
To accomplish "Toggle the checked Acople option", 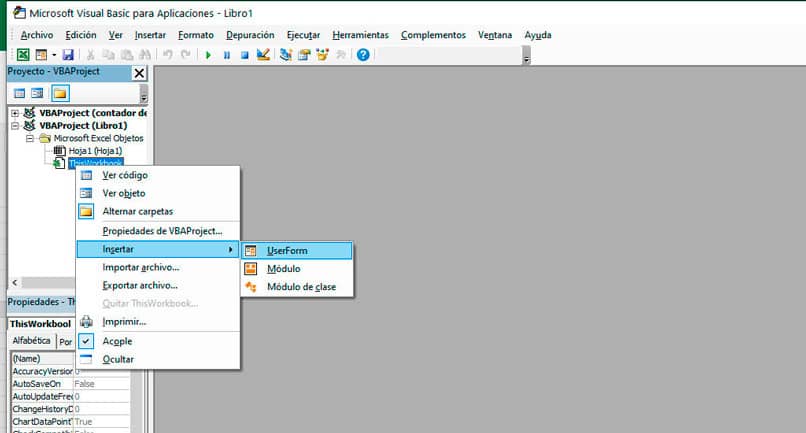I will coord(158,341).
